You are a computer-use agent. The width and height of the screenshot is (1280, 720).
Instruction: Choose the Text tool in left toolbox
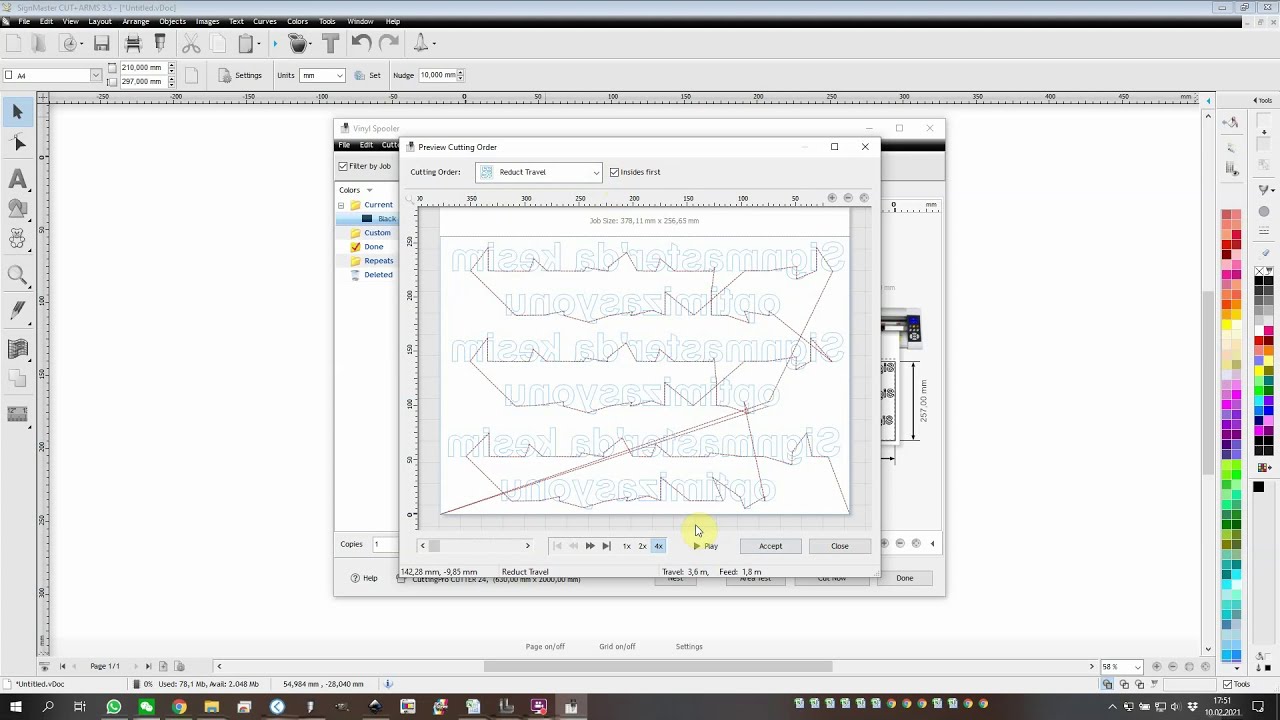[x=17, y=179]
